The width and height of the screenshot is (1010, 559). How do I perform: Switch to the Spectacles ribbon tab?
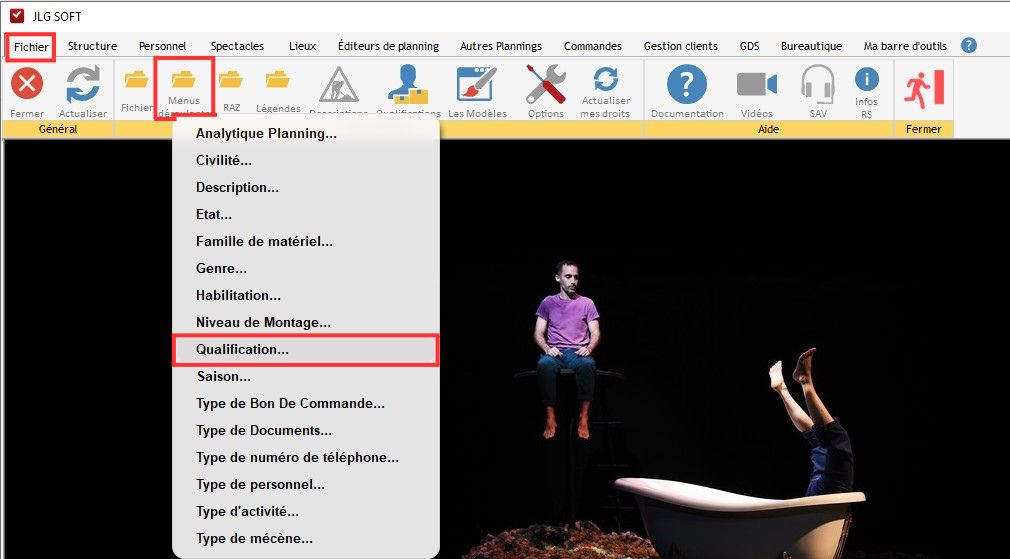click(x=237, y=46)
